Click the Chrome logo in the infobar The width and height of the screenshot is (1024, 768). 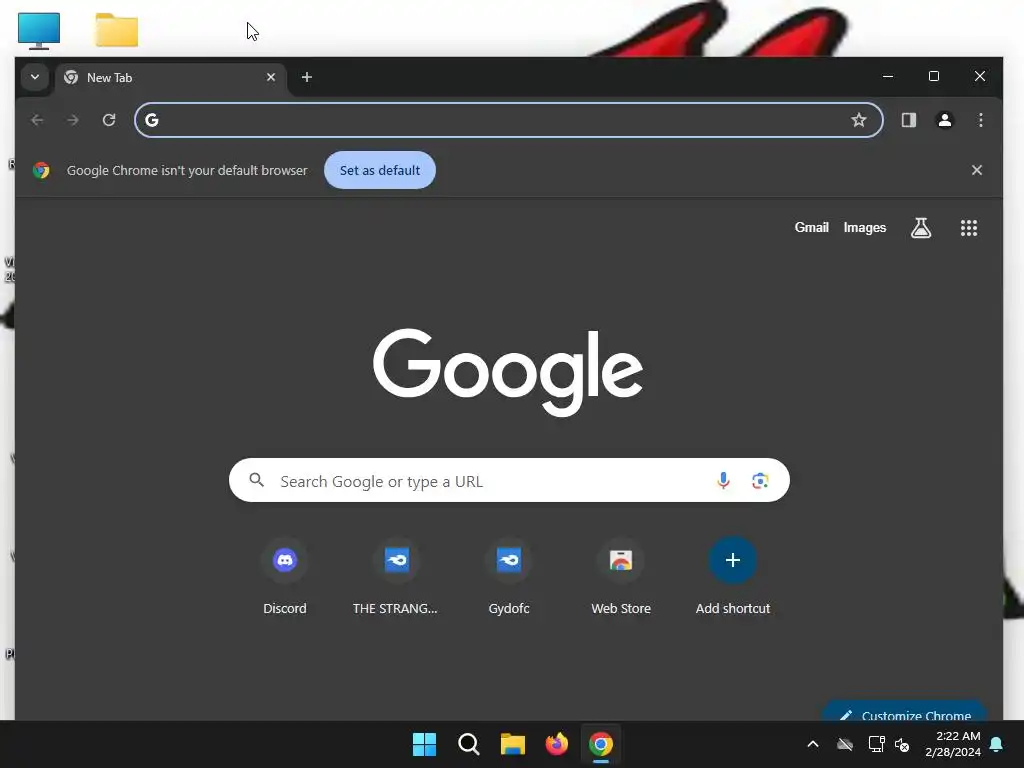pos(41,170)
